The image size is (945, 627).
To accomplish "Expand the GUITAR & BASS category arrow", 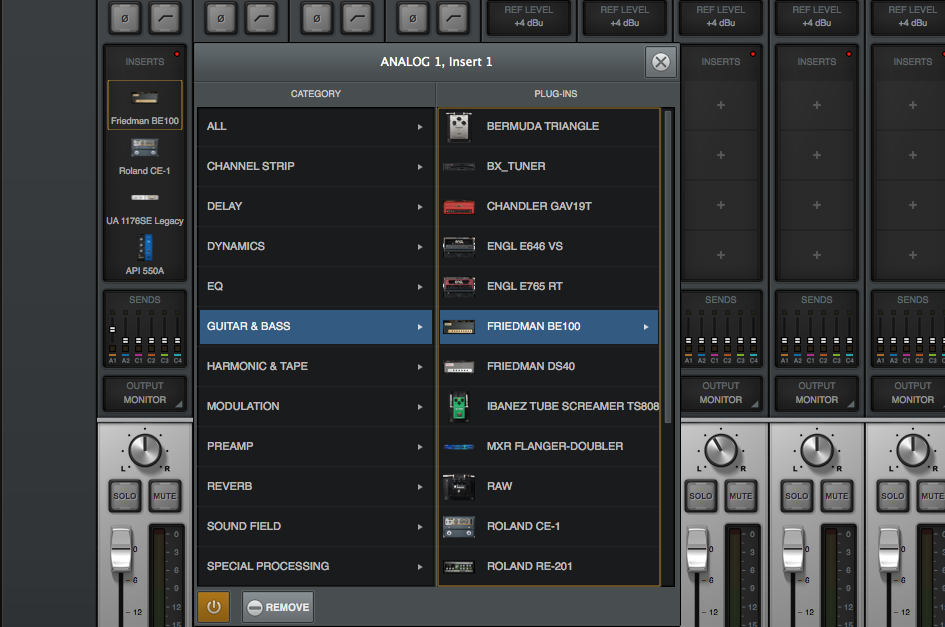I will tap(420, 327).
